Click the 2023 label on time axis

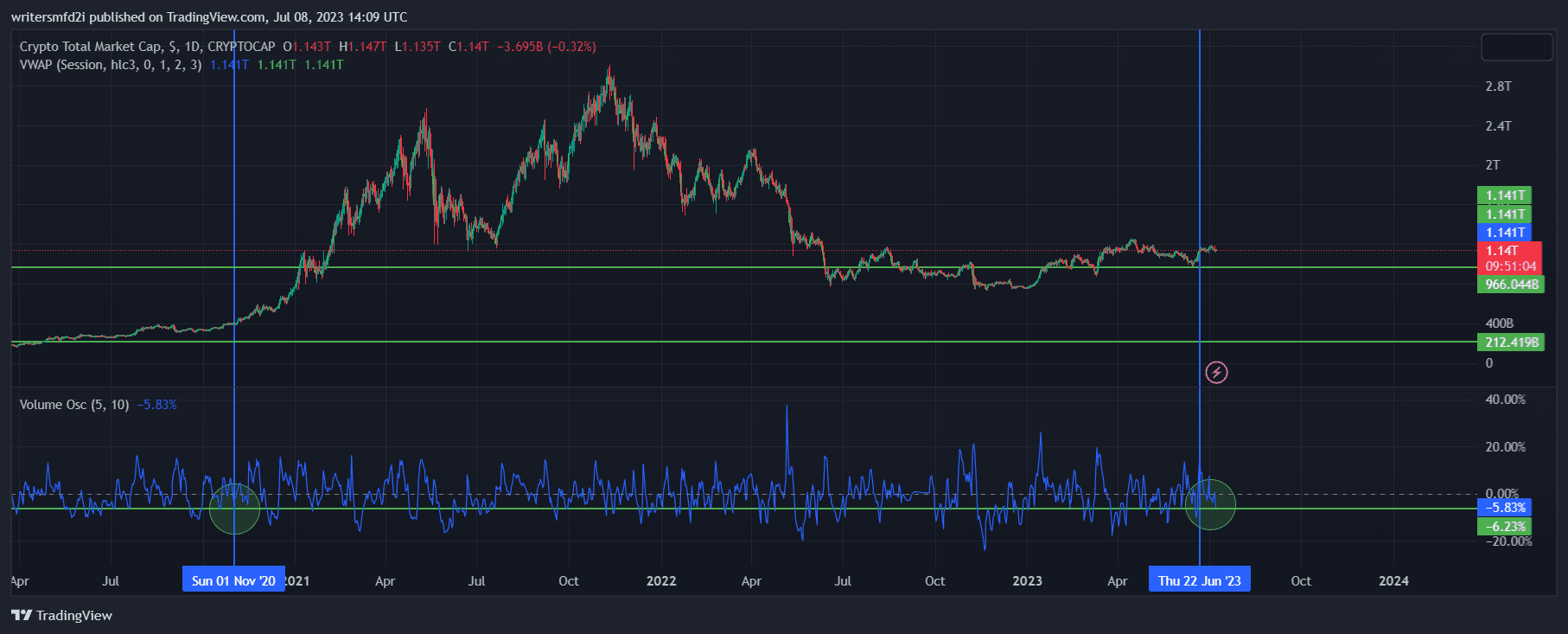click(x=1027, y=580)
